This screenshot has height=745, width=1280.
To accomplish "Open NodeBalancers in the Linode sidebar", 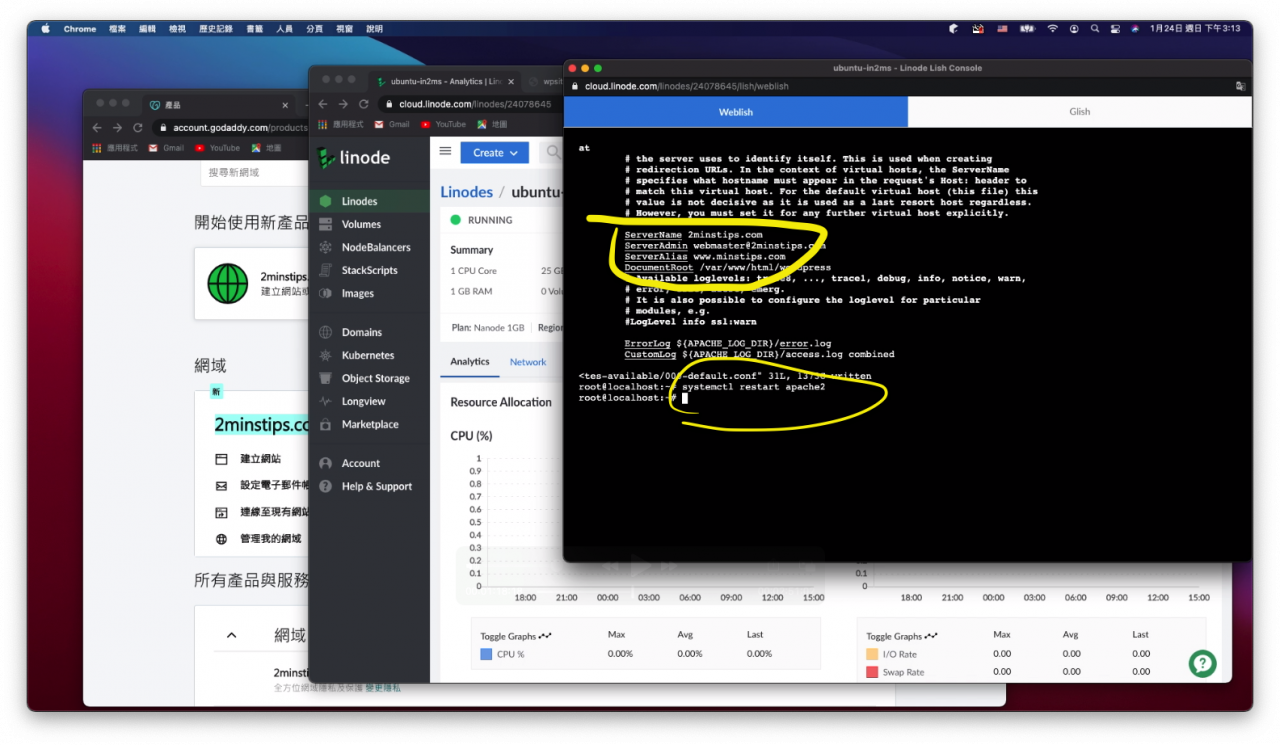I will [x=375, y=247].
